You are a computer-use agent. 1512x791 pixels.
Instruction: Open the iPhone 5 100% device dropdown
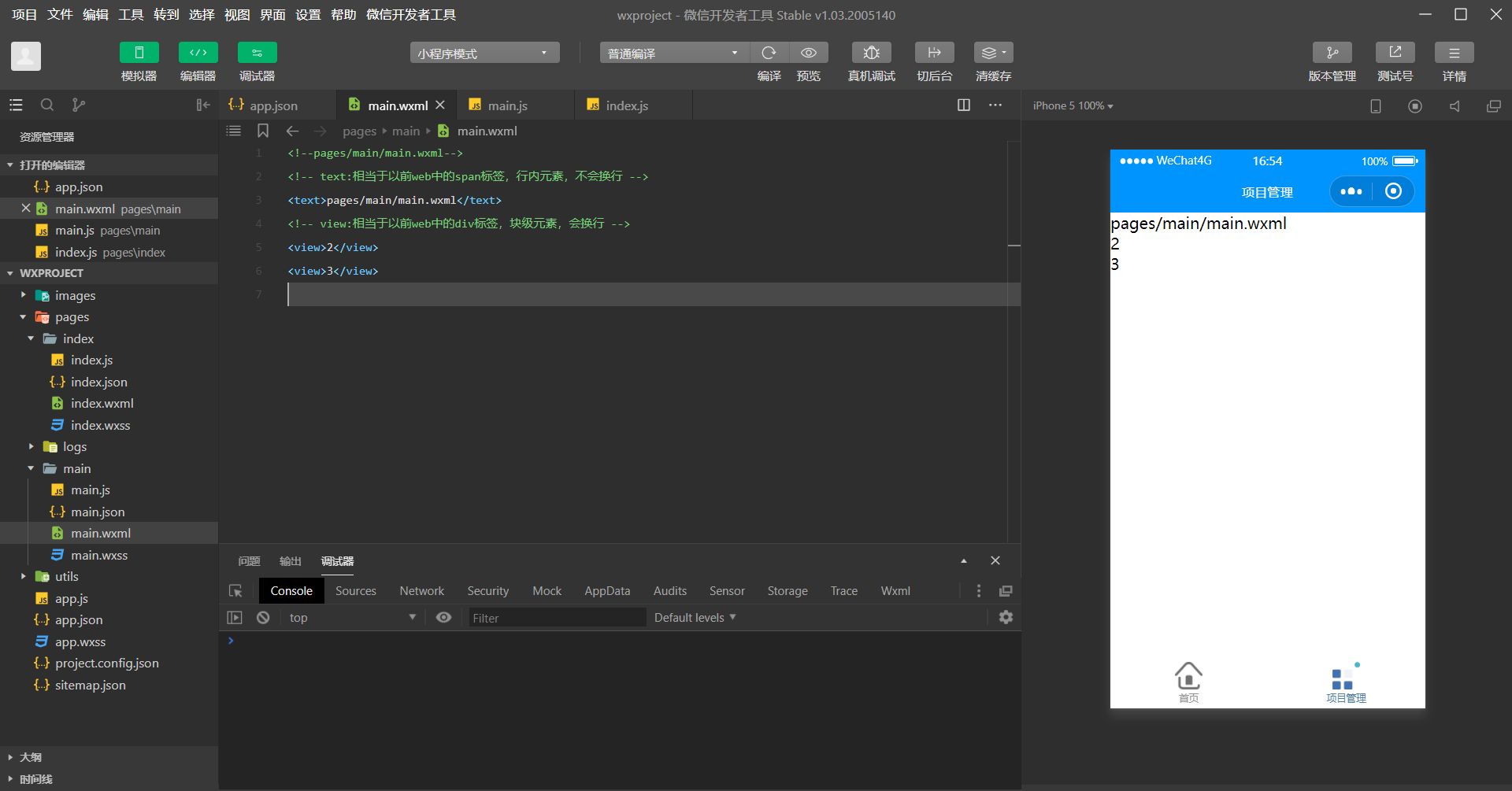click(1073, 105)
